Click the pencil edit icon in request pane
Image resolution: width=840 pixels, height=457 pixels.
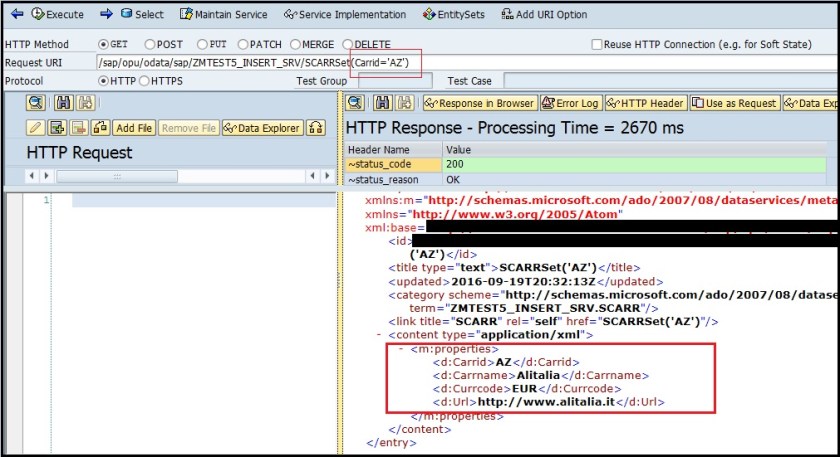tap(35, 128)
